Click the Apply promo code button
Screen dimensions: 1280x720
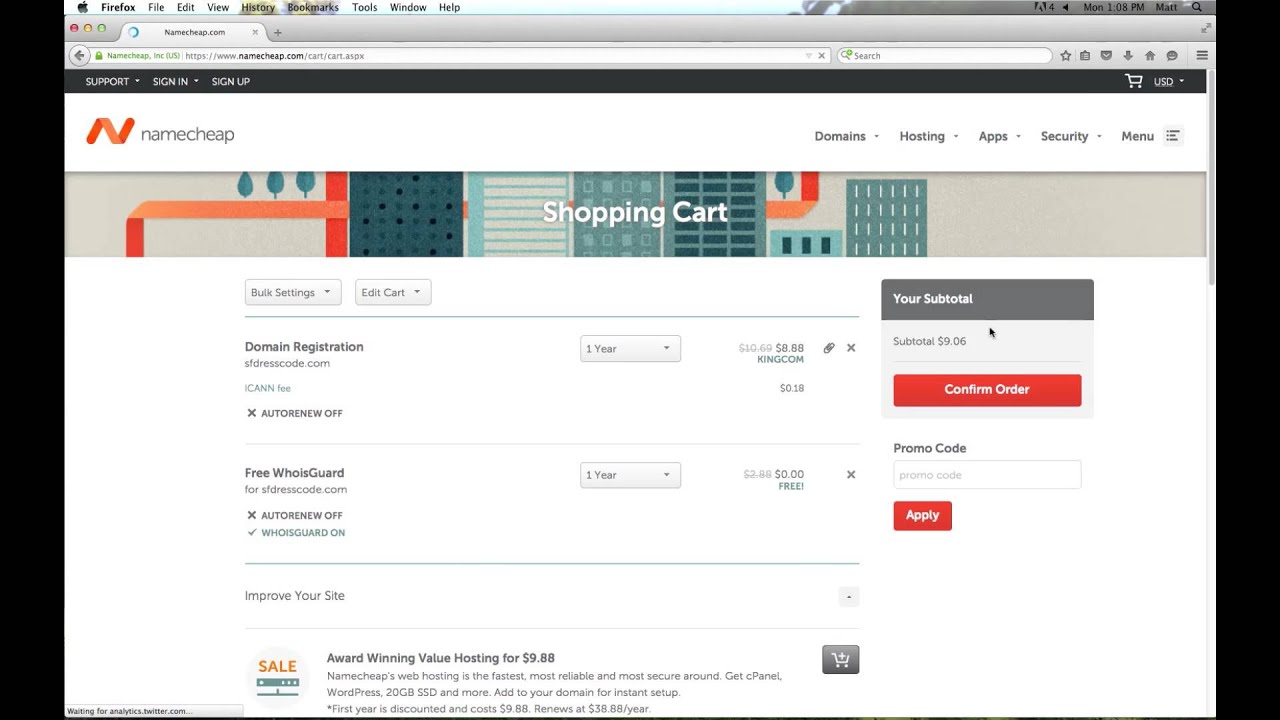click(922, 516)
